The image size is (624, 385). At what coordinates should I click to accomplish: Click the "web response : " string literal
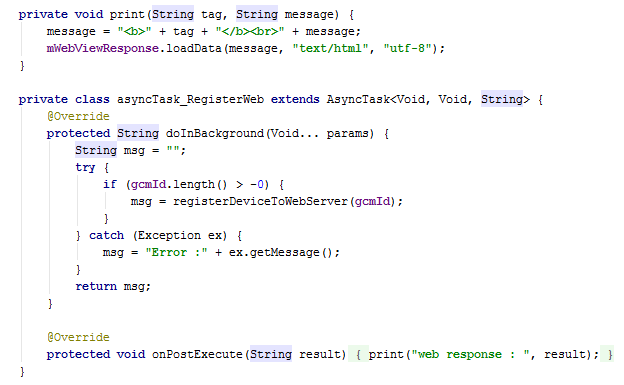tap(470, 354)
